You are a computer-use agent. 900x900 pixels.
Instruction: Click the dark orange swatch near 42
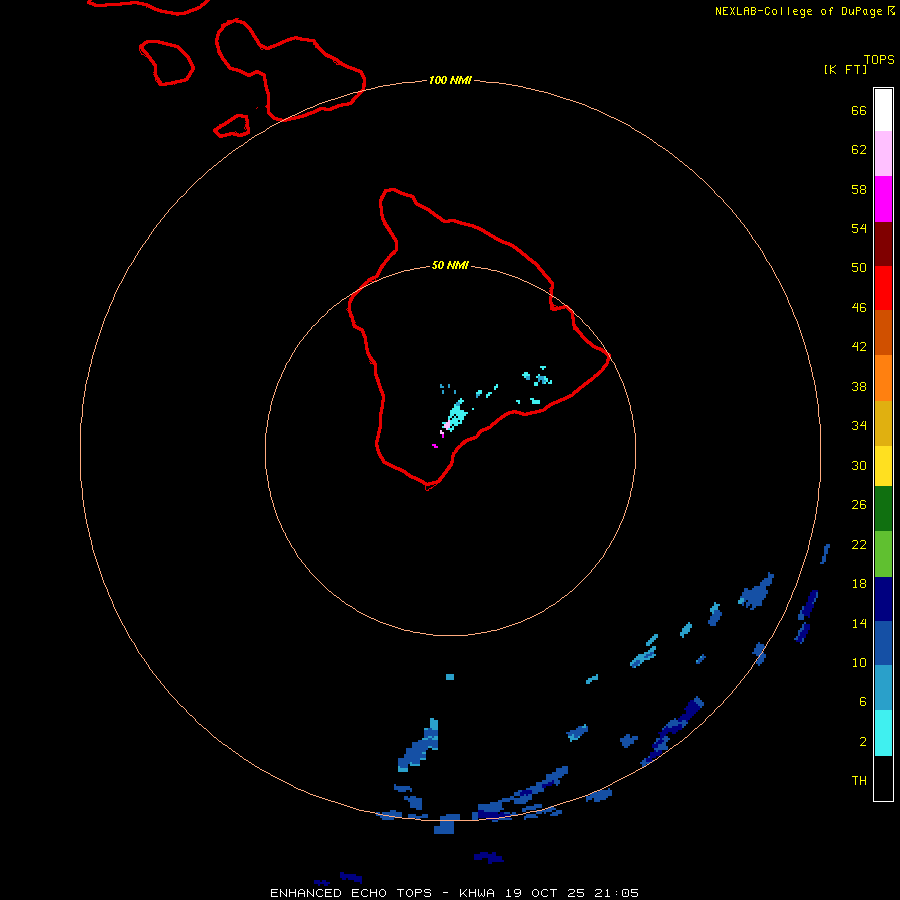coord(883,333)
